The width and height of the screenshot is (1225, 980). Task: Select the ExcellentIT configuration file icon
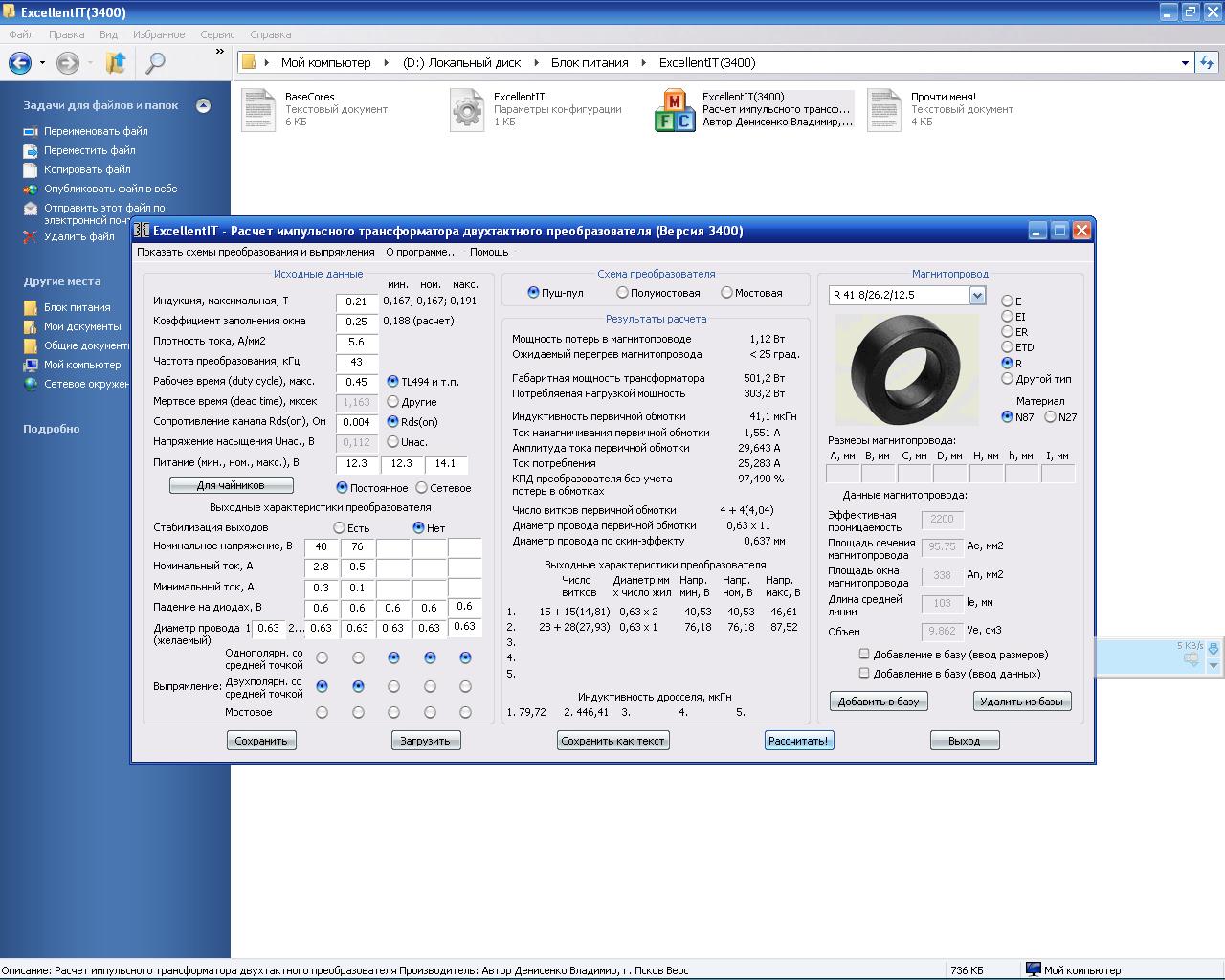coord(467,109)
